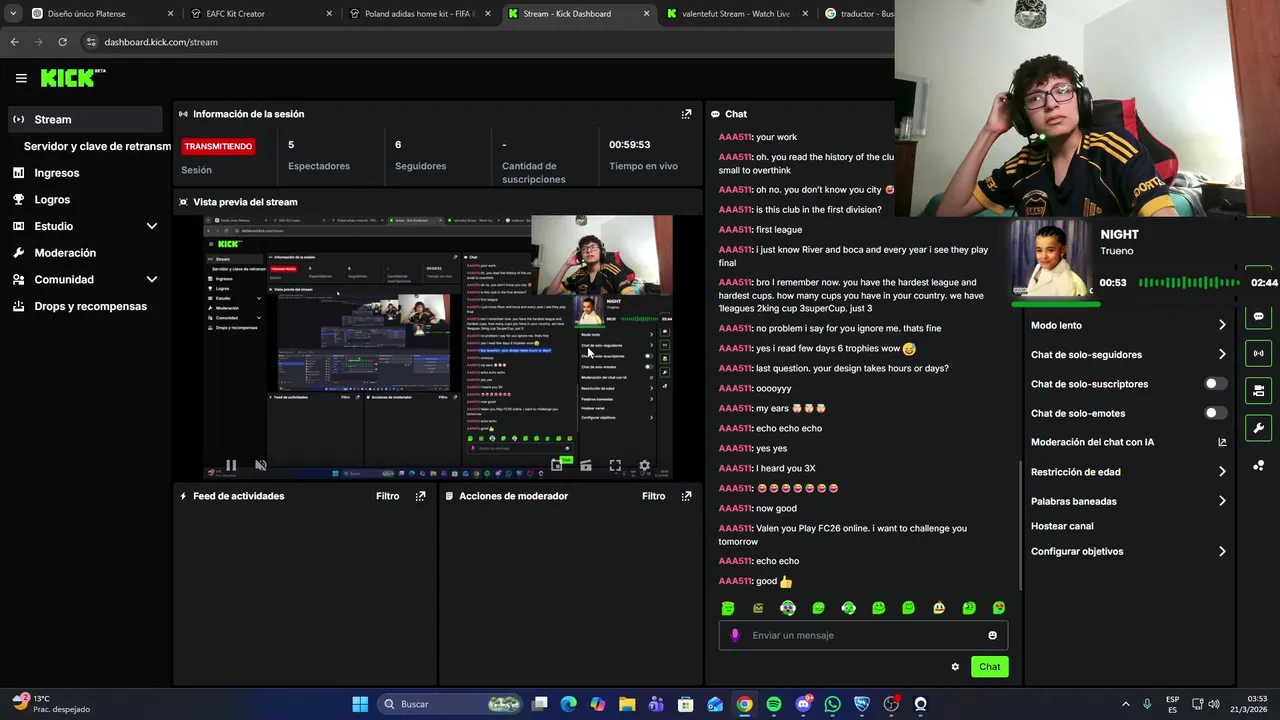Open stream preview settings gear
The width and height of the screenshot is (1280, 720).
tap(644, 465)
